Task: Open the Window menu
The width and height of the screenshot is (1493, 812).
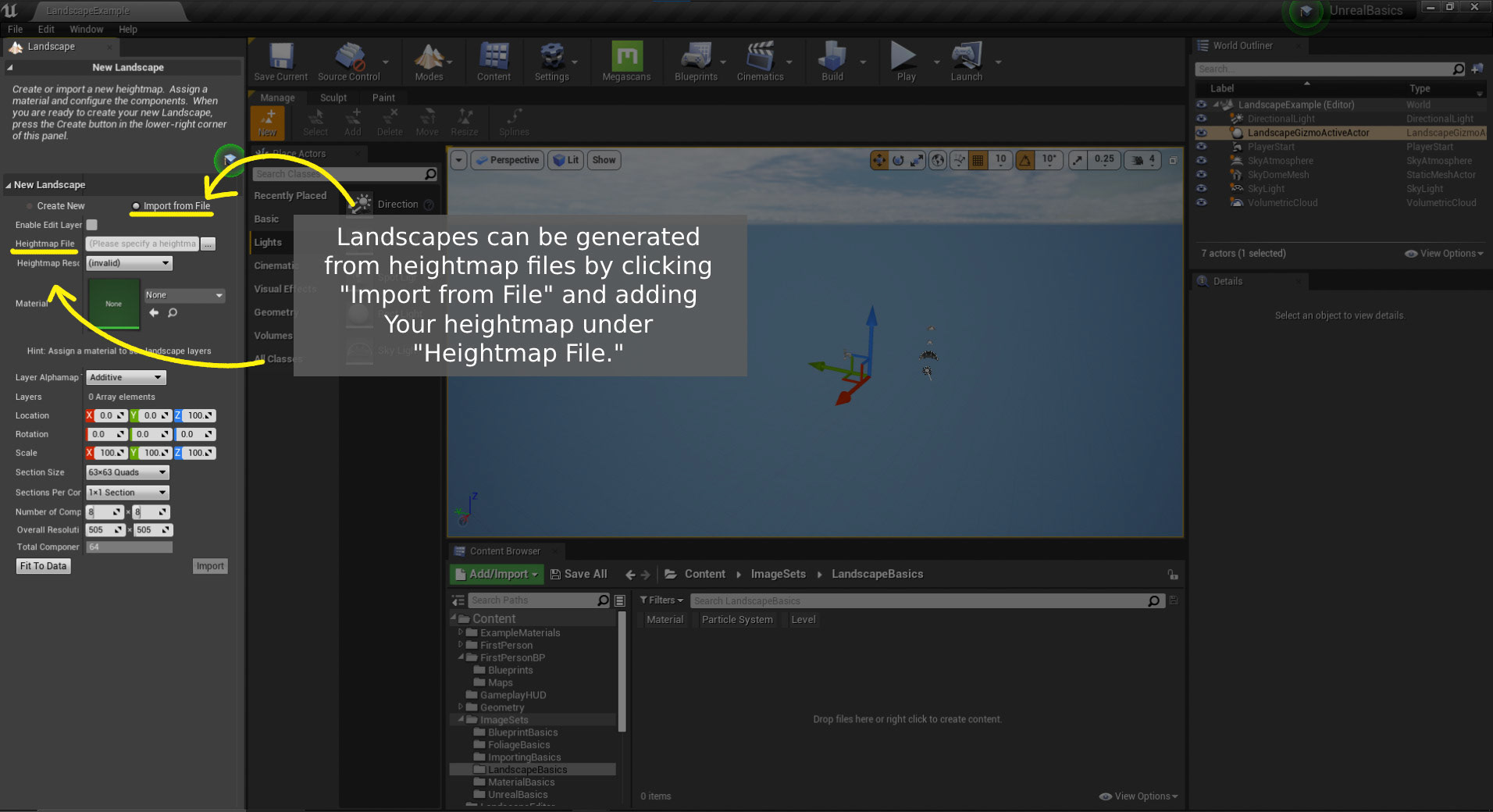Action: coord(86,29)
